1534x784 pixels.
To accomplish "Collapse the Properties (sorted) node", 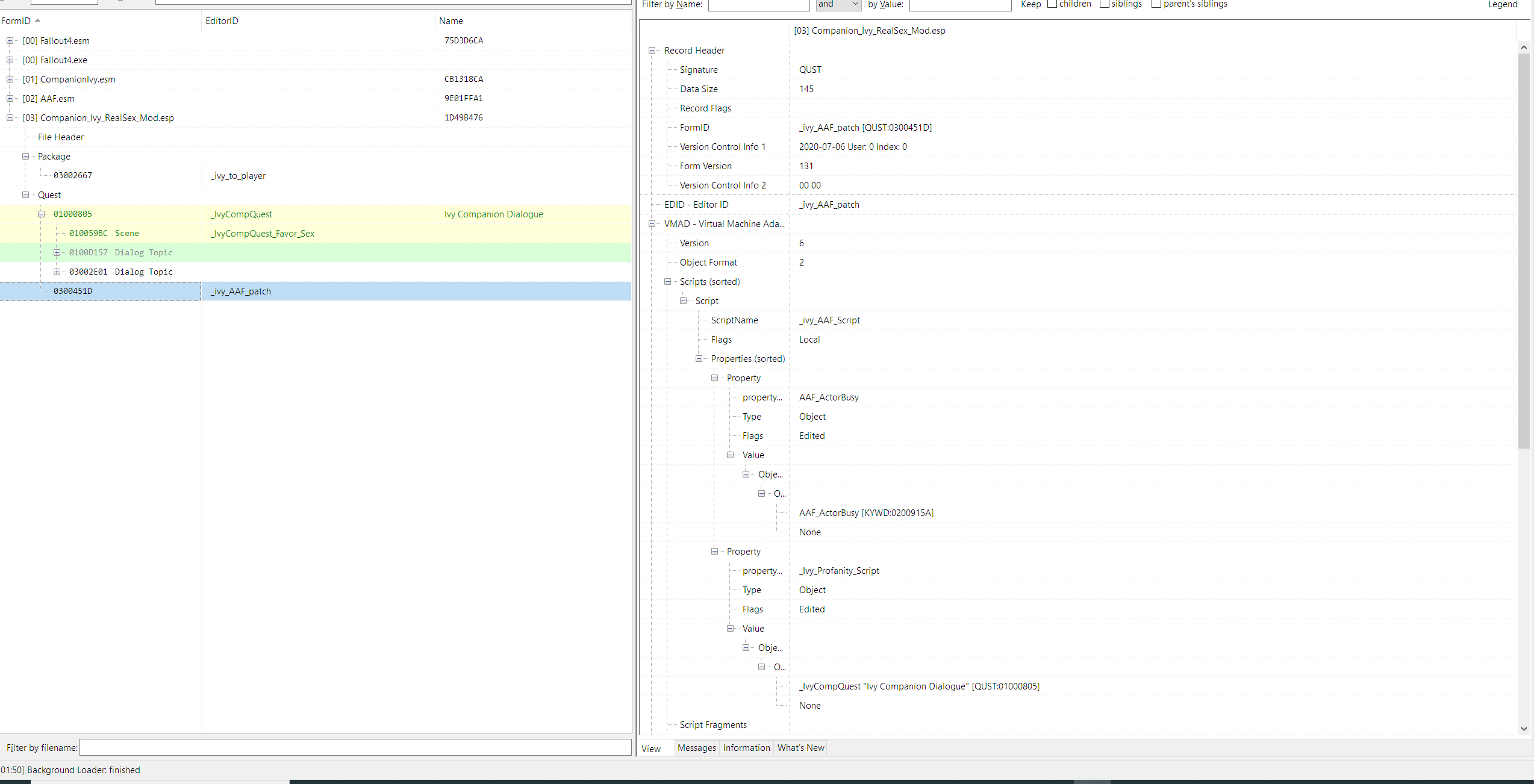I will 699,359.
